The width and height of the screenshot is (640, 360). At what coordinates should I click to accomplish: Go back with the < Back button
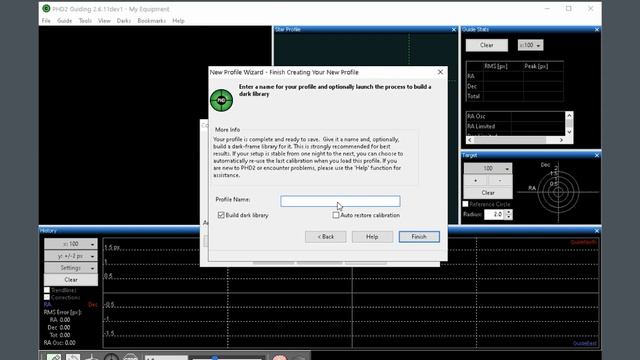coord(325,237)
